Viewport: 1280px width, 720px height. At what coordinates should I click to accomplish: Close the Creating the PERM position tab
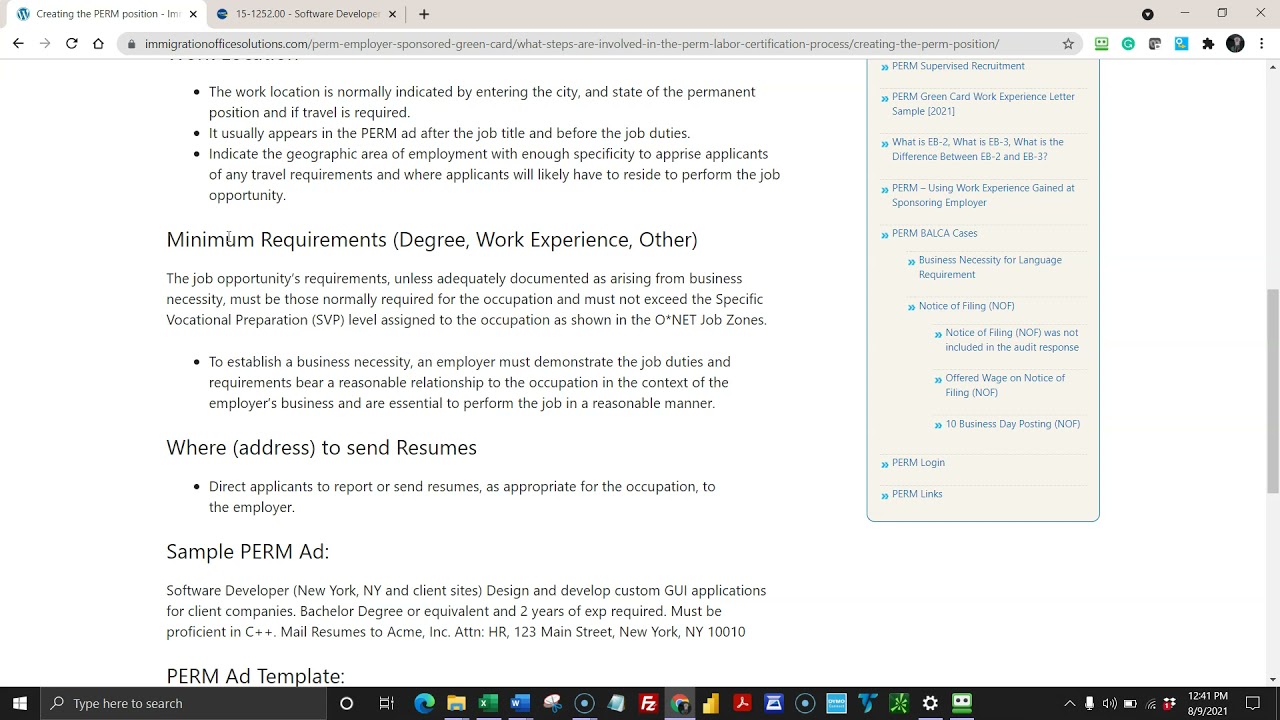(x=194, y=14)
